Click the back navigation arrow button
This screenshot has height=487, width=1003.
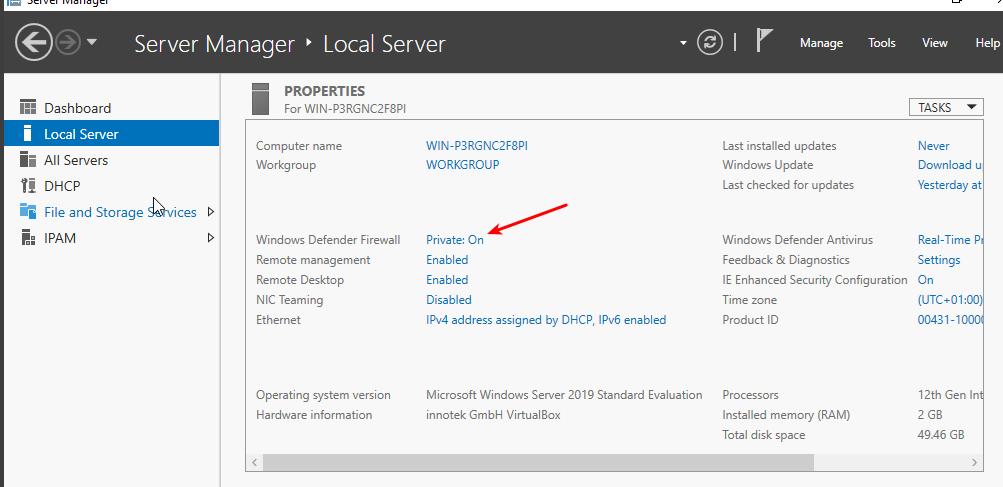pos(33,42)
